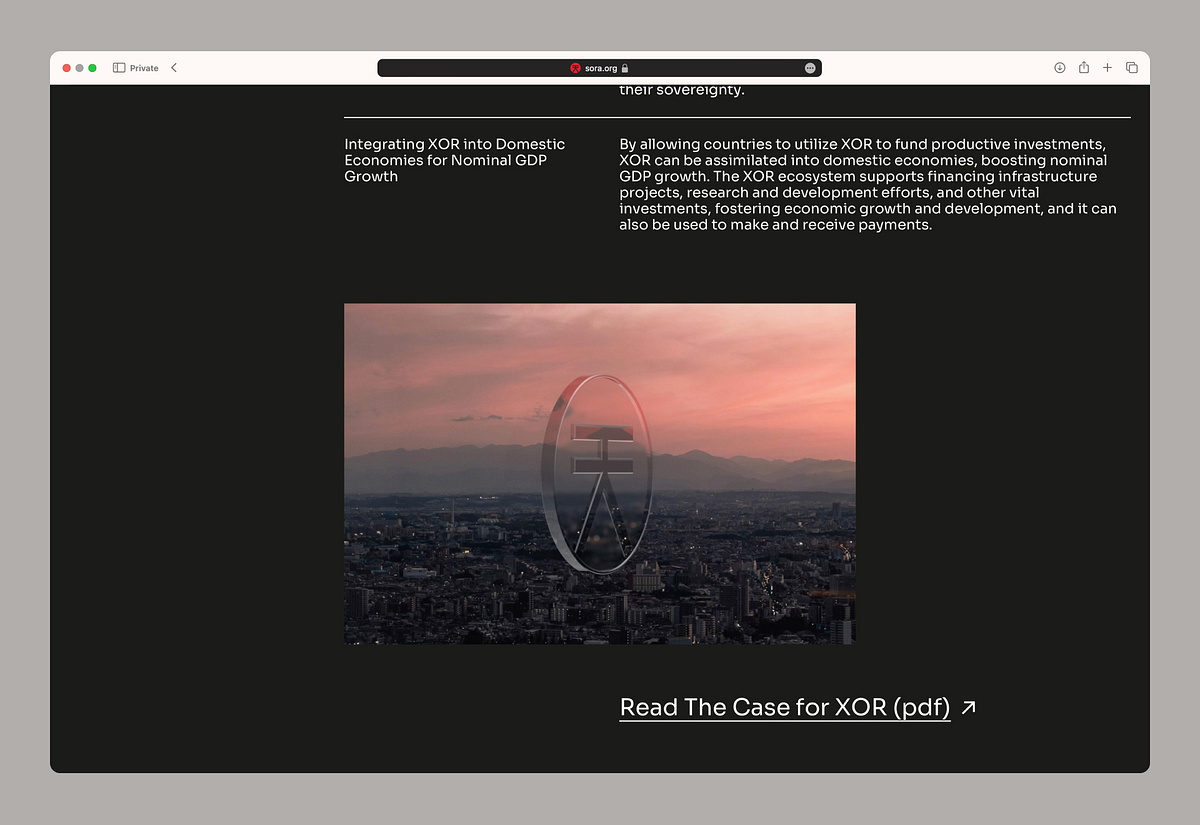Open a new tab with plus icon
The width and height of the screenshot is (1200, 825).
(x=1107, y=68)
